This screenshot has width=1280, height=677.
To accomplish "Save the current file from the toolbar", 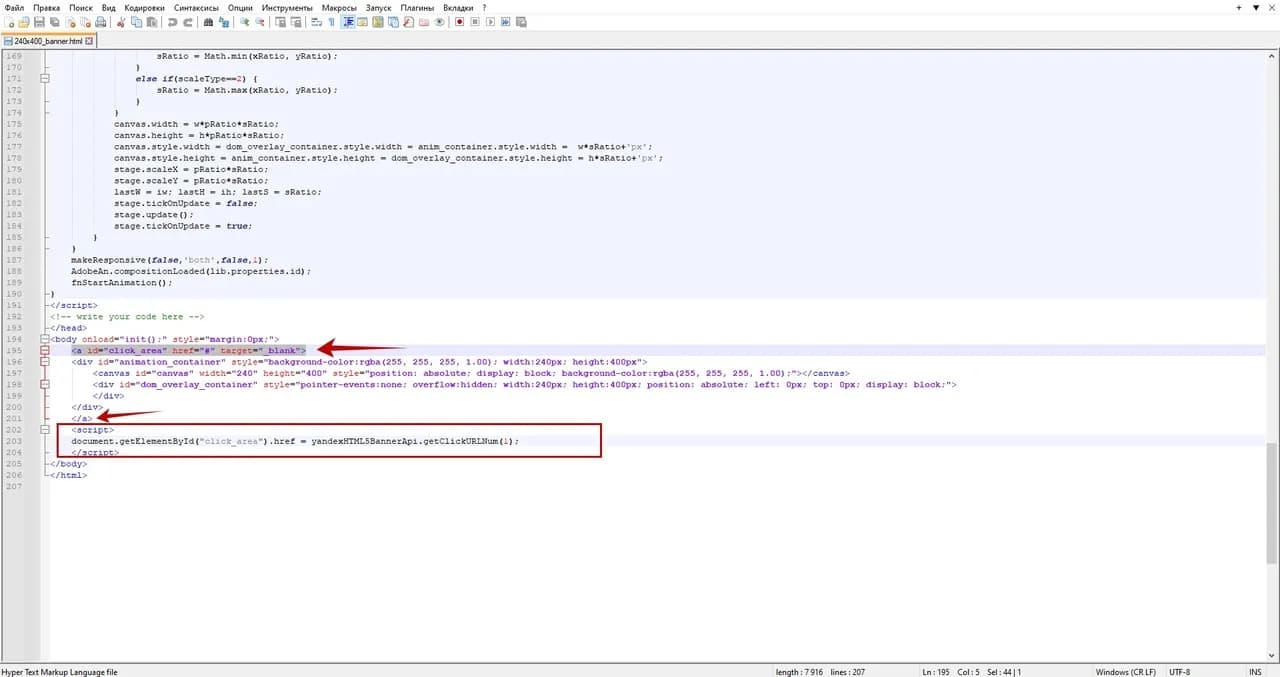I will click(38, 22).
